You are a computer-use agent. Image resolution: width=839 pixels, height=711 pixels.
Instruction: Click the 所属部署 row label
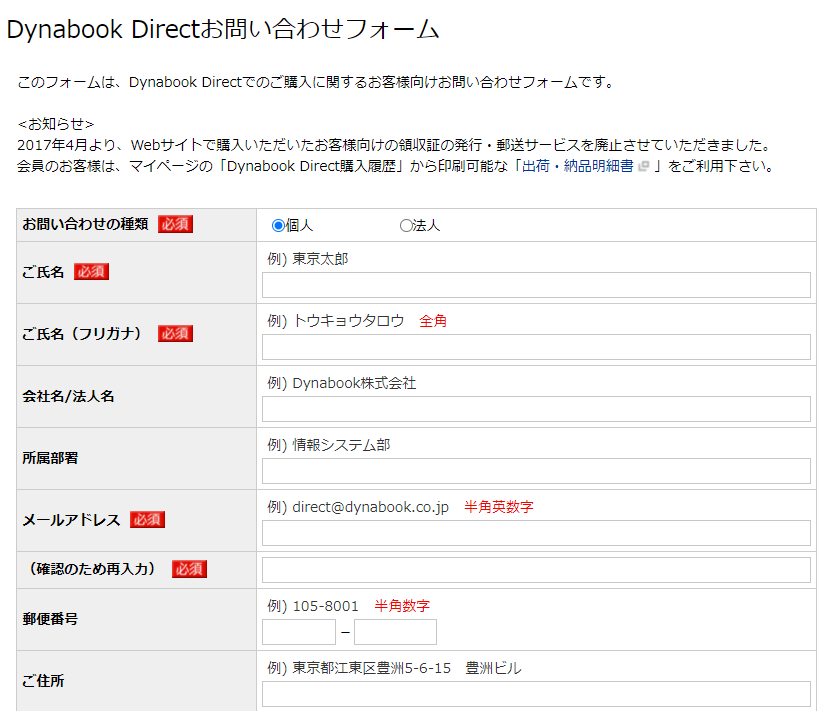tap(50, 458)
